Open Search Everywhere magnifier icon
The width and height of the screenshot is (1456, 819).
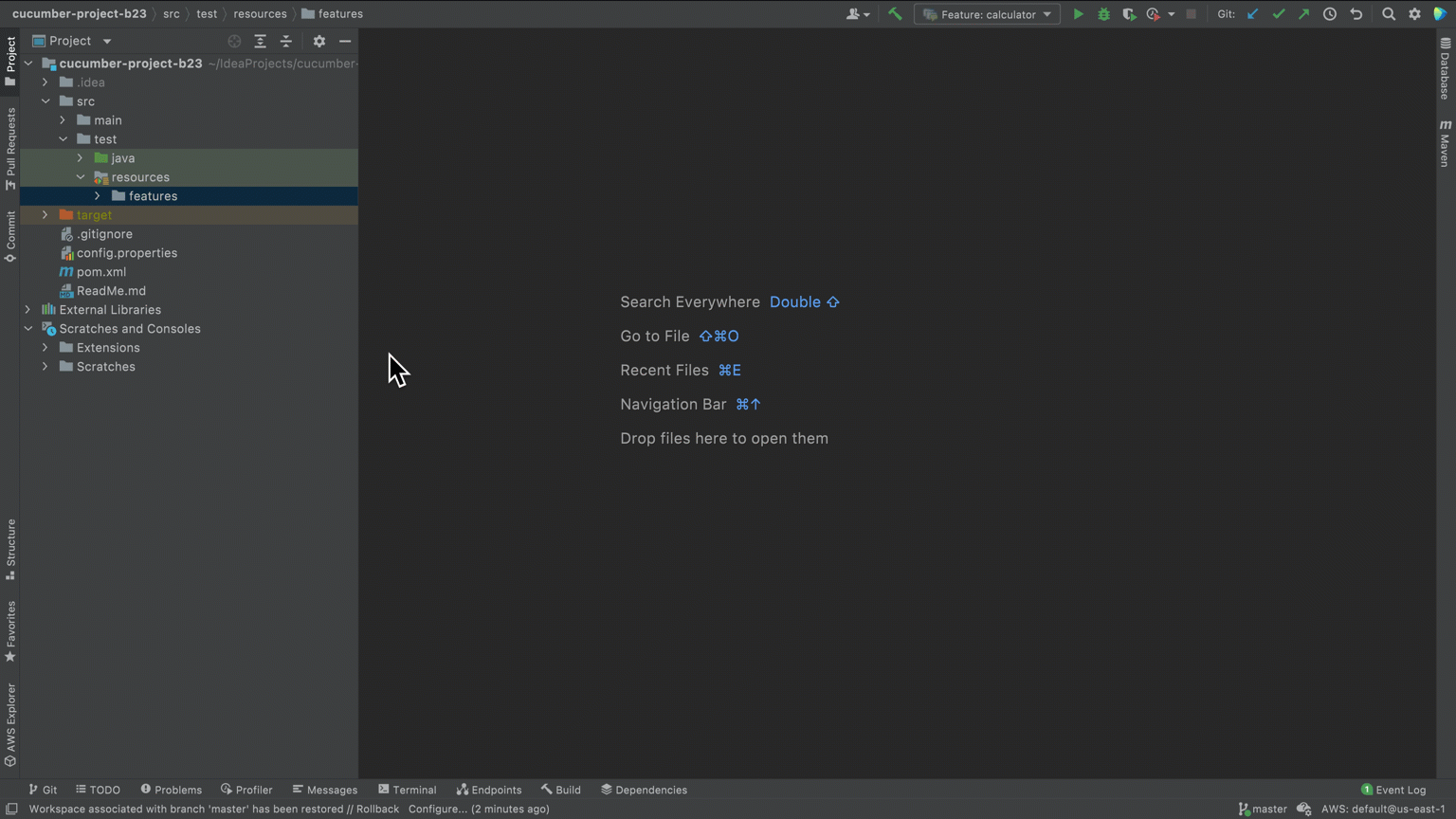pos(1389,14)
